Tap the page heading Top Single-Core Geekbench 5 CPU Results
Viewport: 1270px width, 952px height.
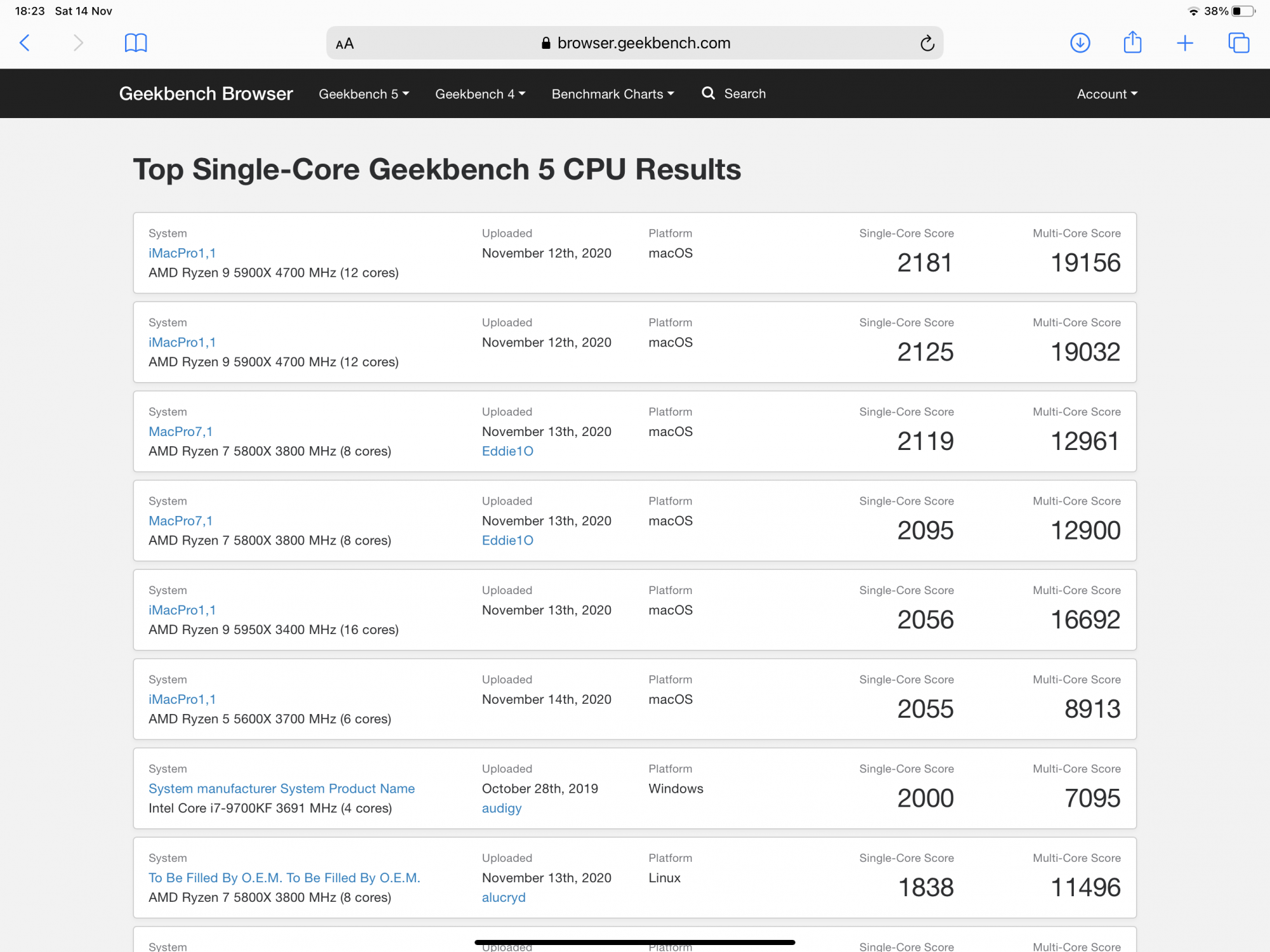[x=437, y=170]
